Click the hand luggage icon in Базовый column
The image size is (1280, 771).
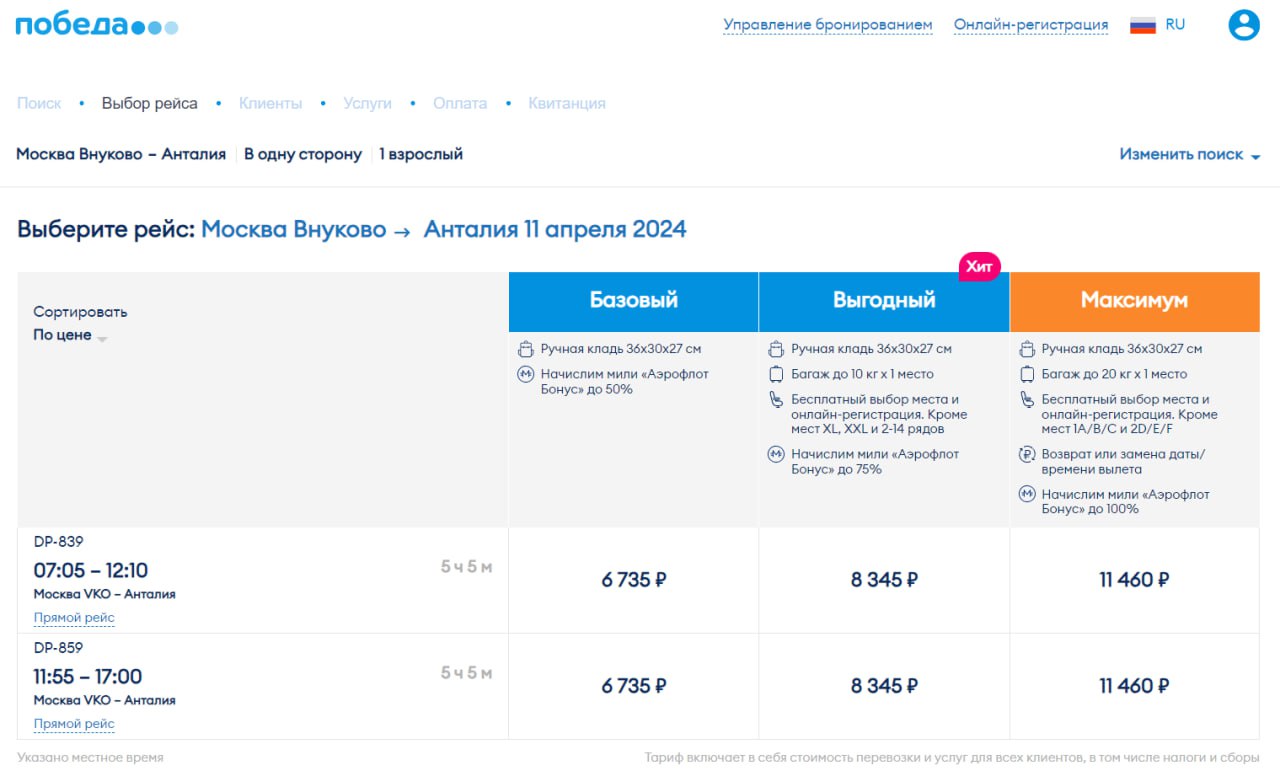526,349
